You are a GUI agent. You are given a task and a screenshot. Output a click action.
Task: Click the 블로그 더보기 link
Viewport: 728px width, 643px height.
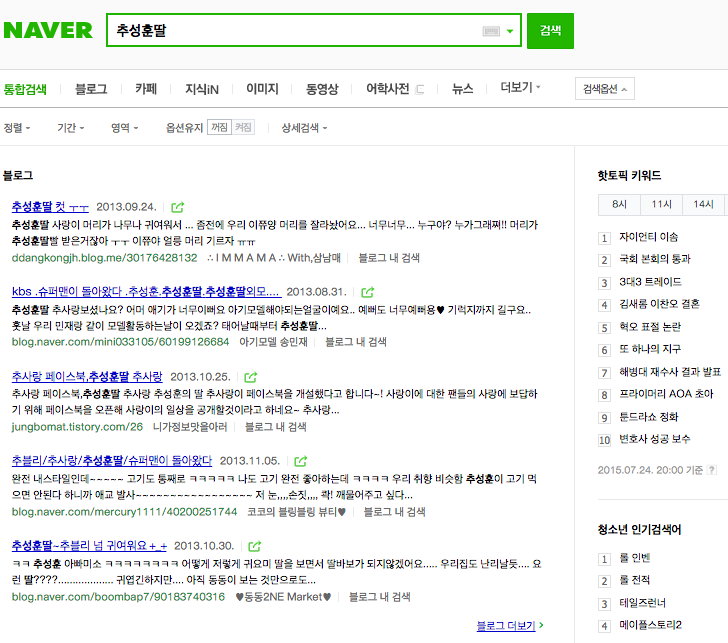coord(506,625)
